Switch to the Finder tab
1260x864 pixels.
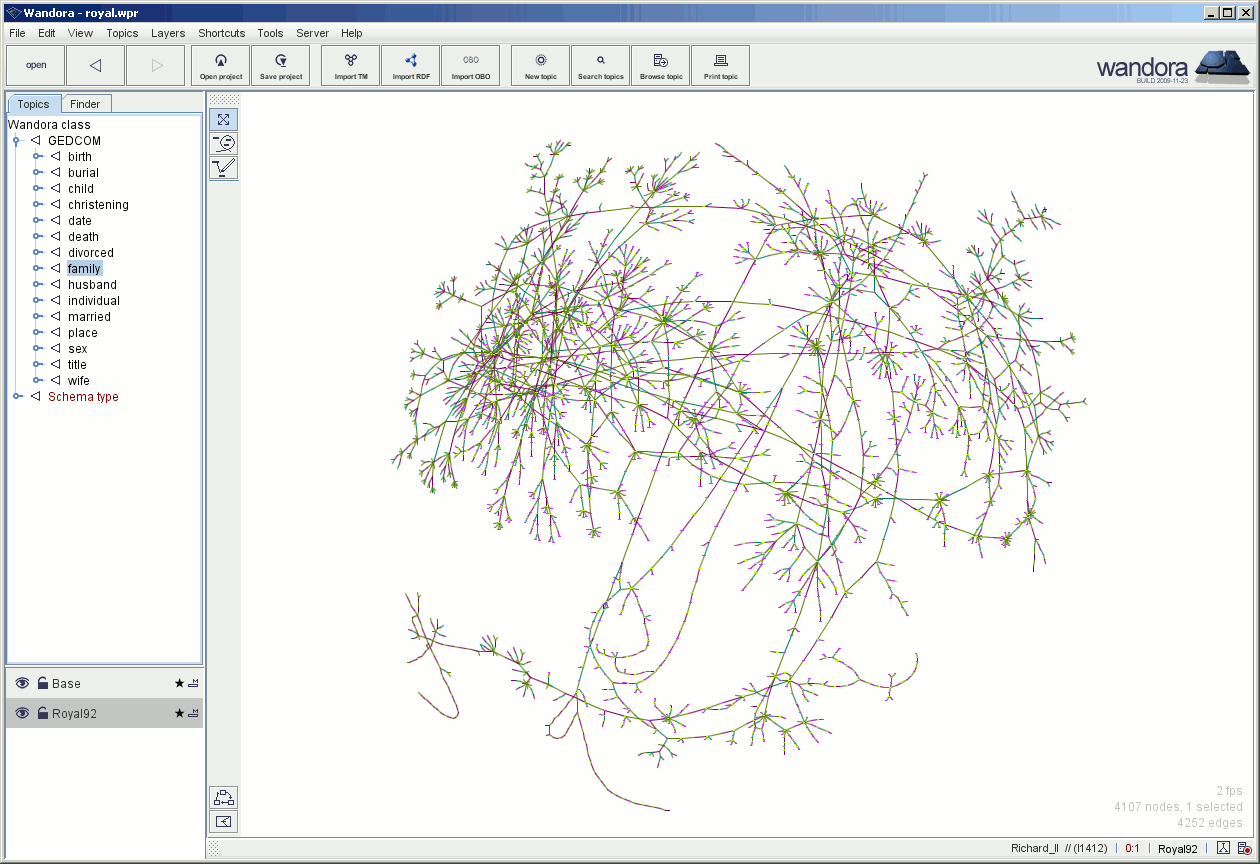[x=85, y=104]
